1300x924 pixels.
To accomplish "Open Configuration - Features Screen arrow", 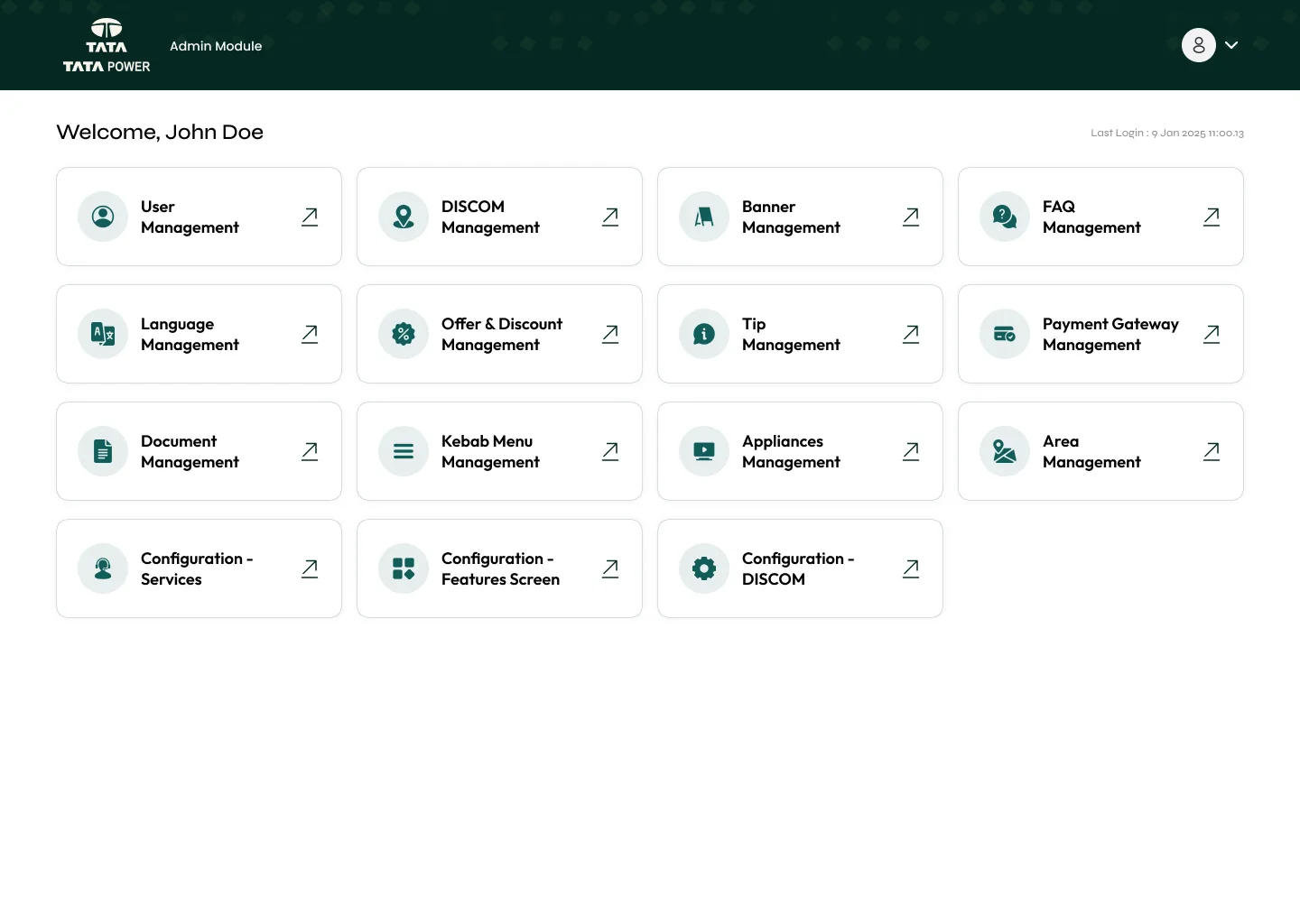I will coord(610,568).
